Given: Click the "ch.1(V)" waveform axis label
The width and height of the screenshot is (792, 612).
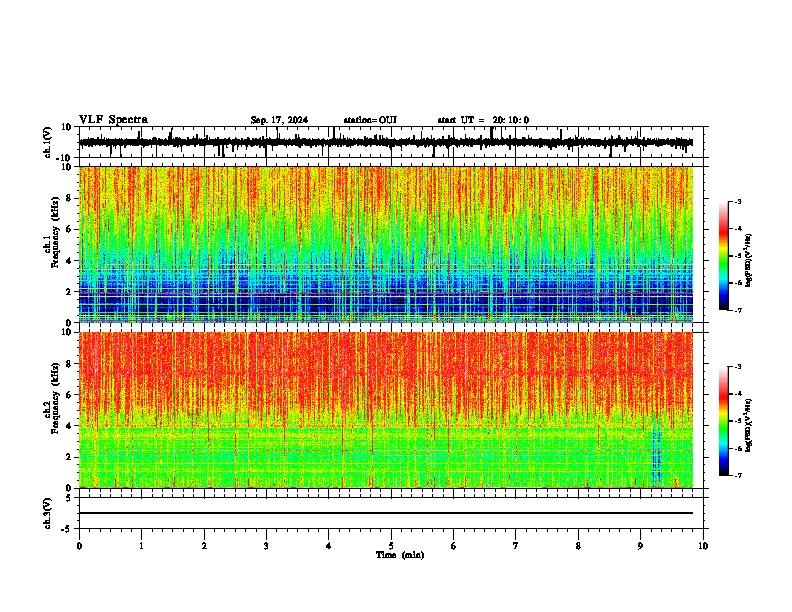Looking at the screenshot, I should click(48, 142).
